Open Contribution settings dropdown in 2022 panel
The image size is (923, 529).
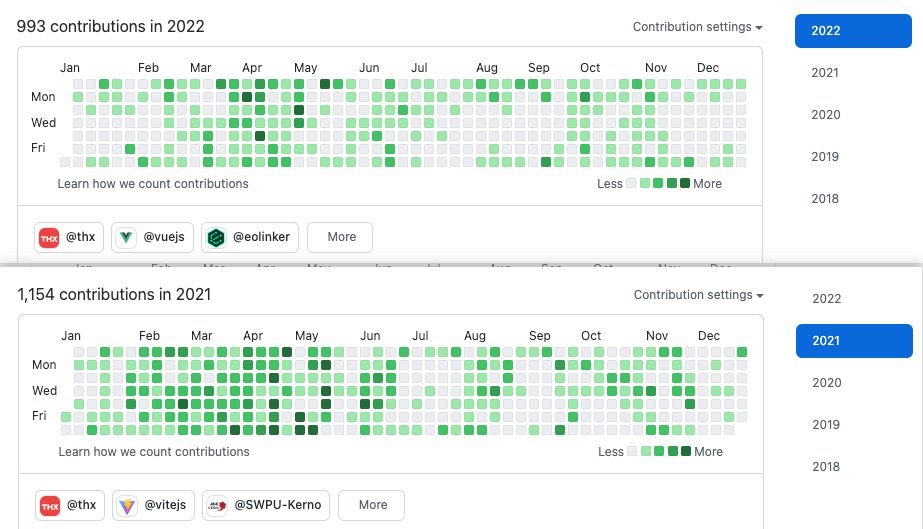point(698,27)
